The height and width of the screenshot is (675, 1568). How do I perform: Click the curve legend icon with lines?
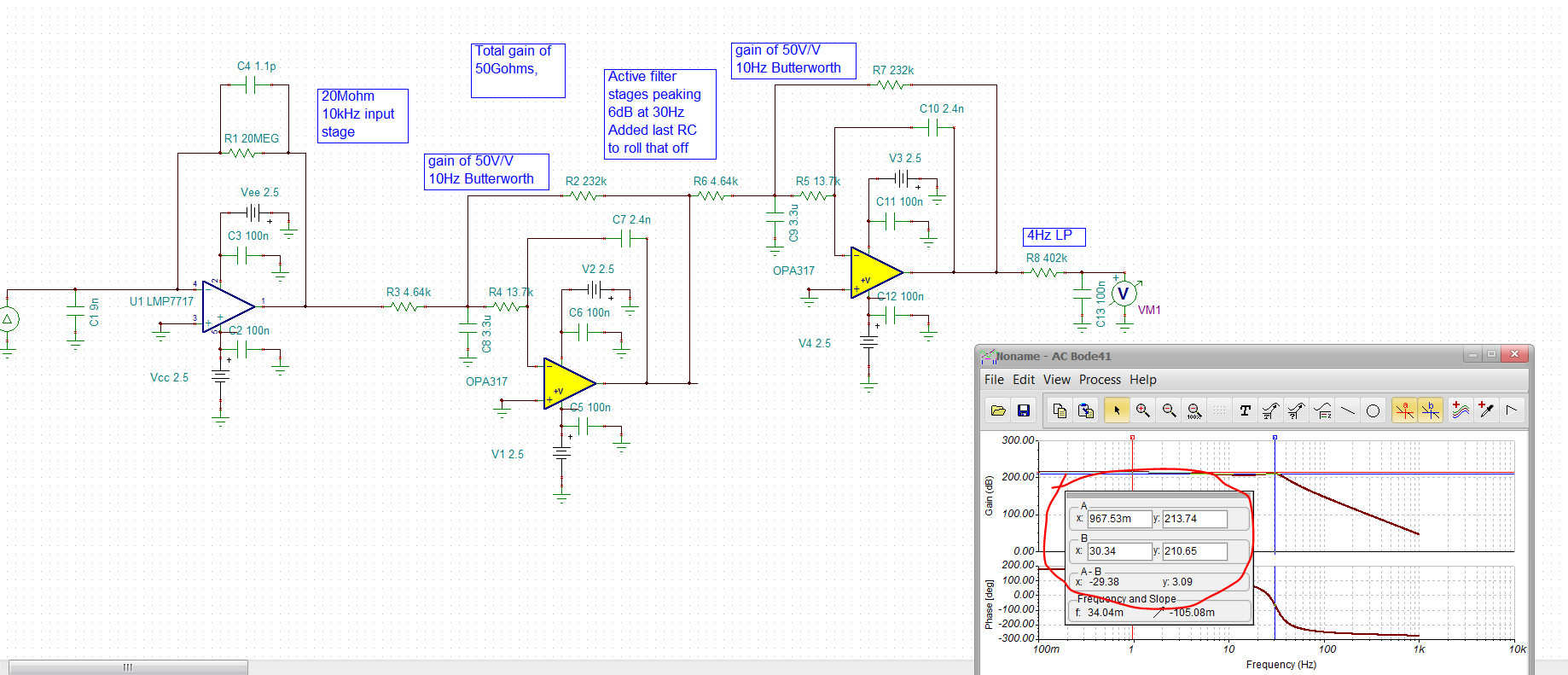[1322, 410]
